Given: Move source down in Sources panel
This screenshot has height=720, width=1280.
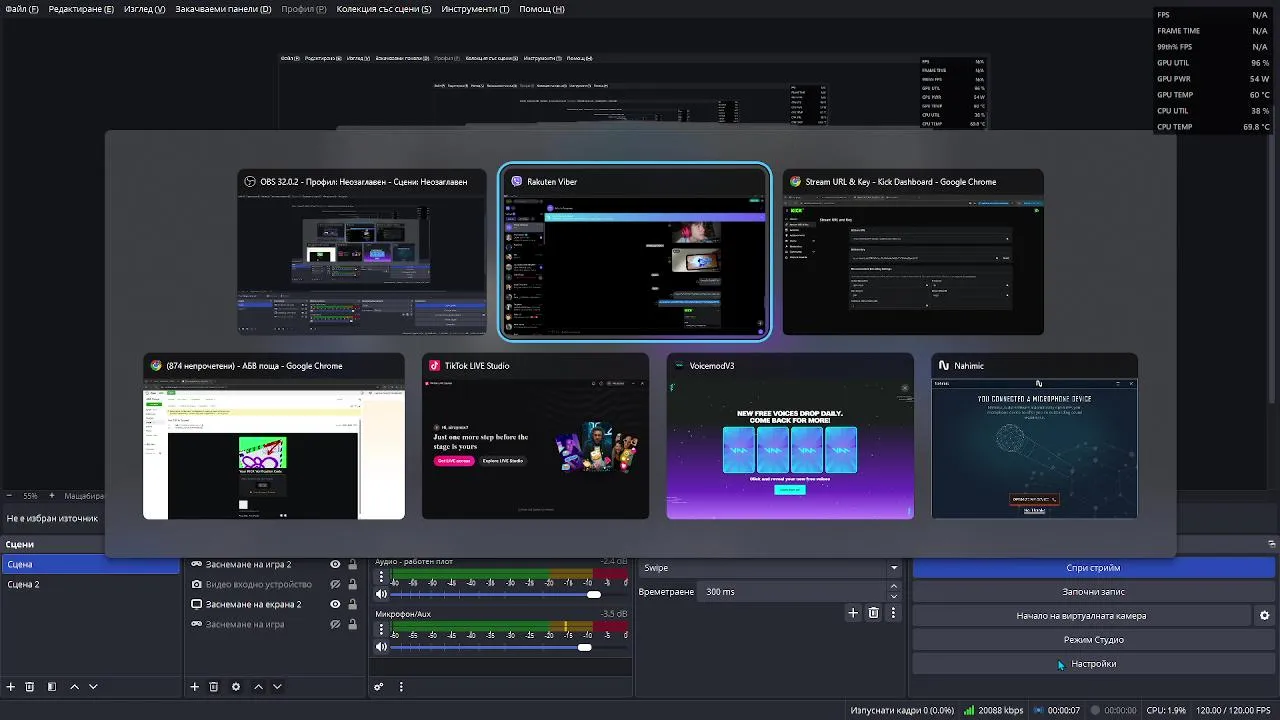Looking at the screenshot, I should pyautogui.click(x=277, y=687).
